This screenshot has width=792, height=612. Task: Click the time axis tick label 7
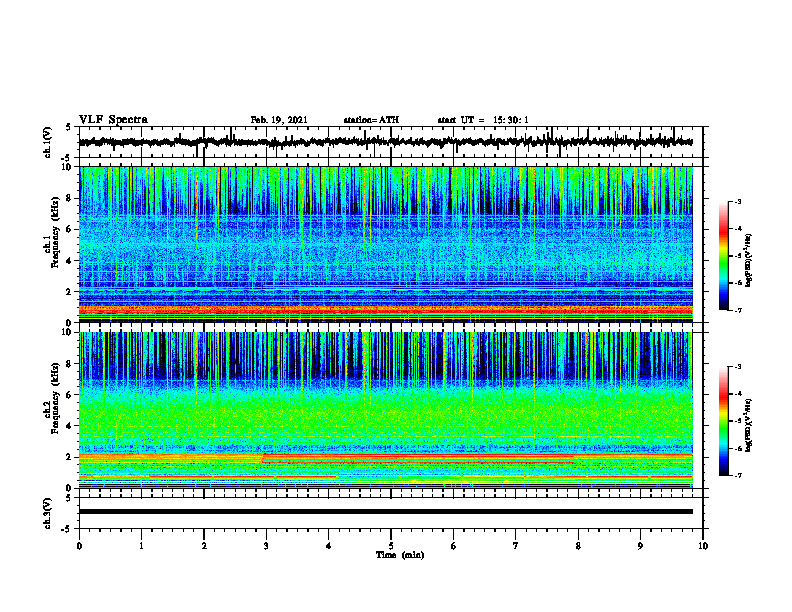pyautogui.click(x=516, y=546)
